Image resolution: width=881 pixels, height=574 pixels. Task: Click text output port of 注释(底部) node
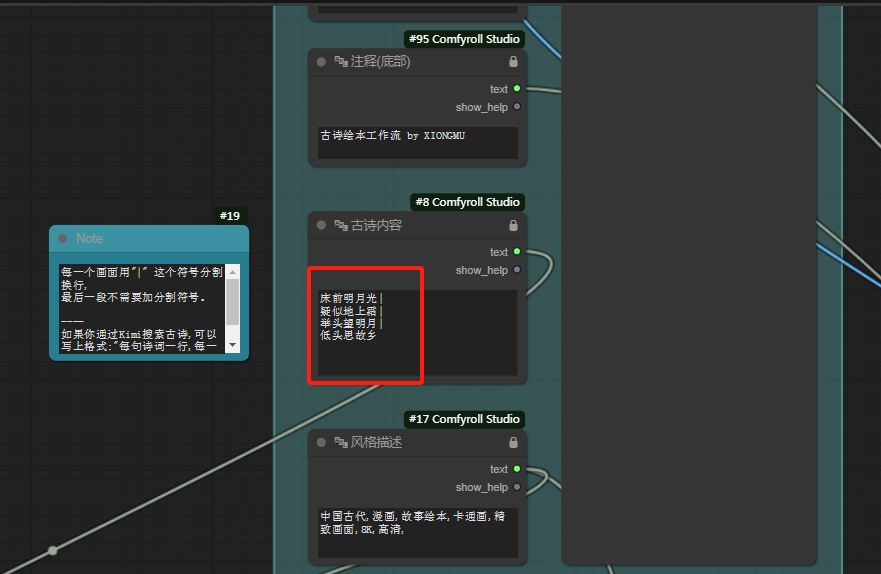517,88
